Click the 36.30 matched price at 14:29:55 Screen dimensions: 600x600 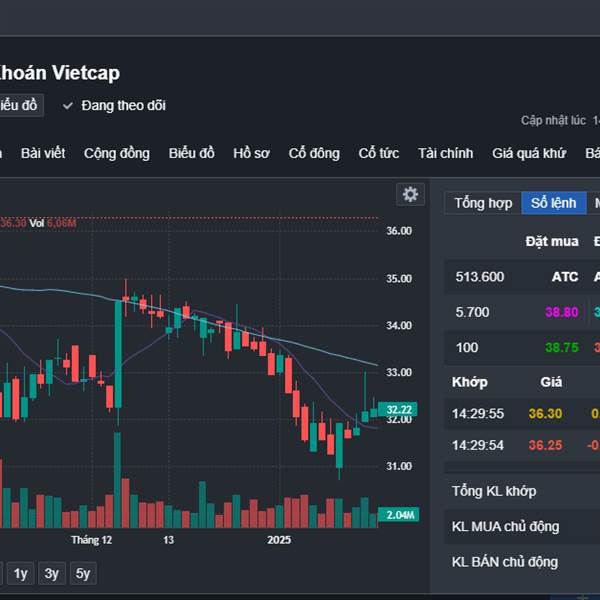[545, 414]
